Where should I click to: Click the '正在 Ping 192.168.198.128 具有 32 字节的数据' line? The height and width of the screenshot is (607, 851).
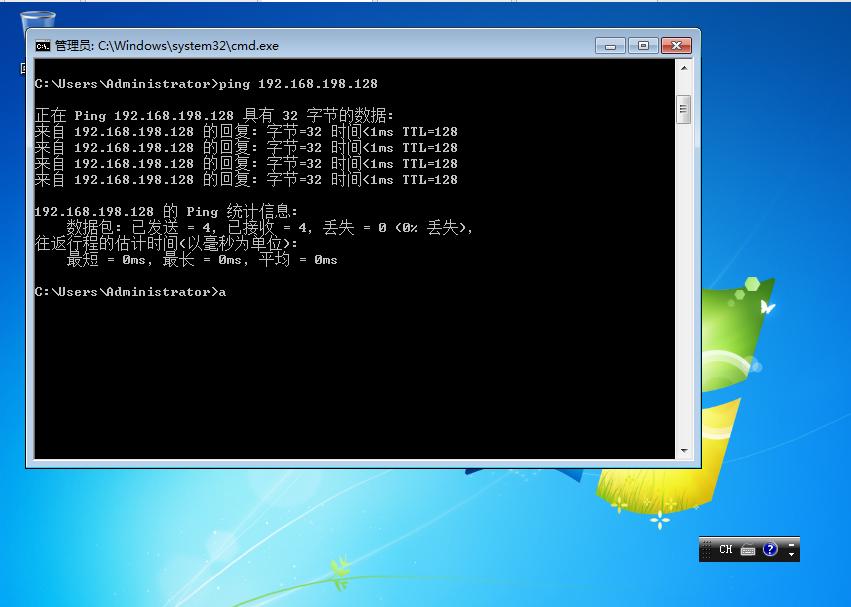[x=214, y=115]
